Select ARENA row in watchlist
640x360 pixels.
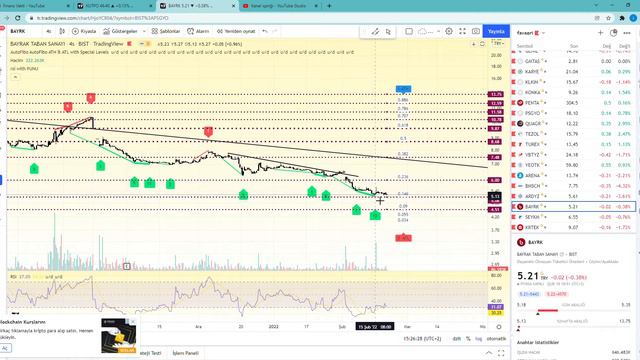(573, 176)
